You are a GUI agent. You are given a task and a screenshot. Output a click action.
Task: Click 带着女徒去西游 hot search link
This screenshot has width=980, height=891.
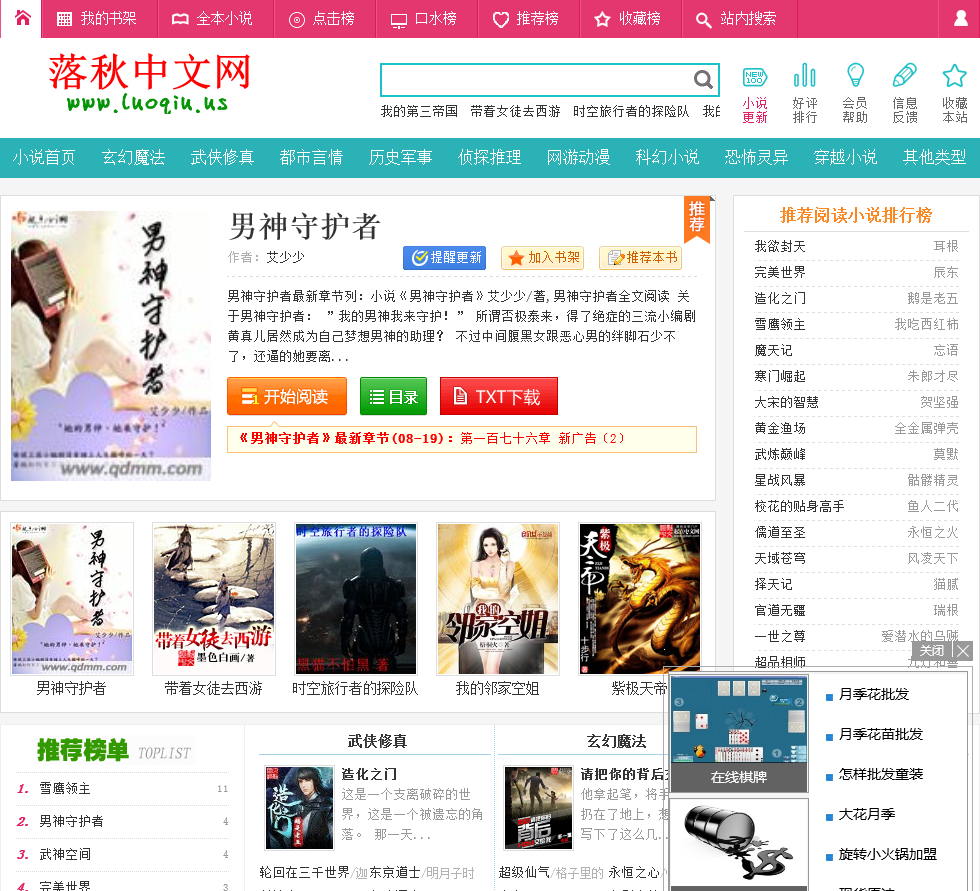(515, 111)
